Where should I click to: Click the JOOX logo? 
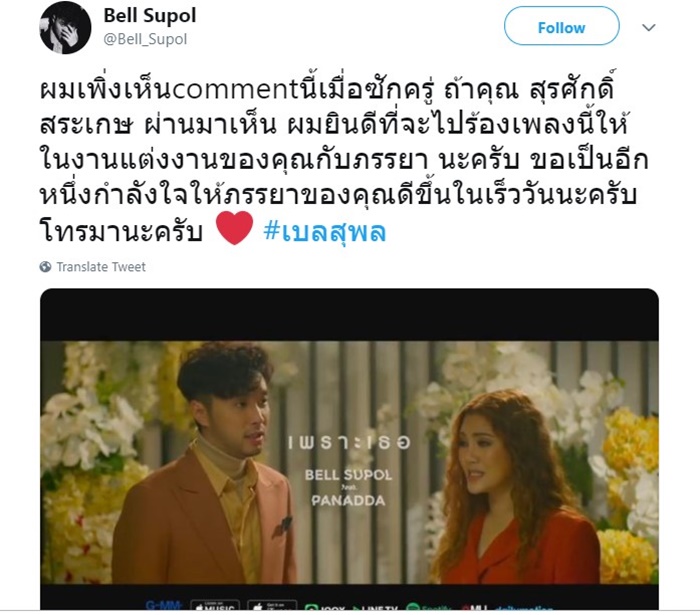(x=325, y=607)
